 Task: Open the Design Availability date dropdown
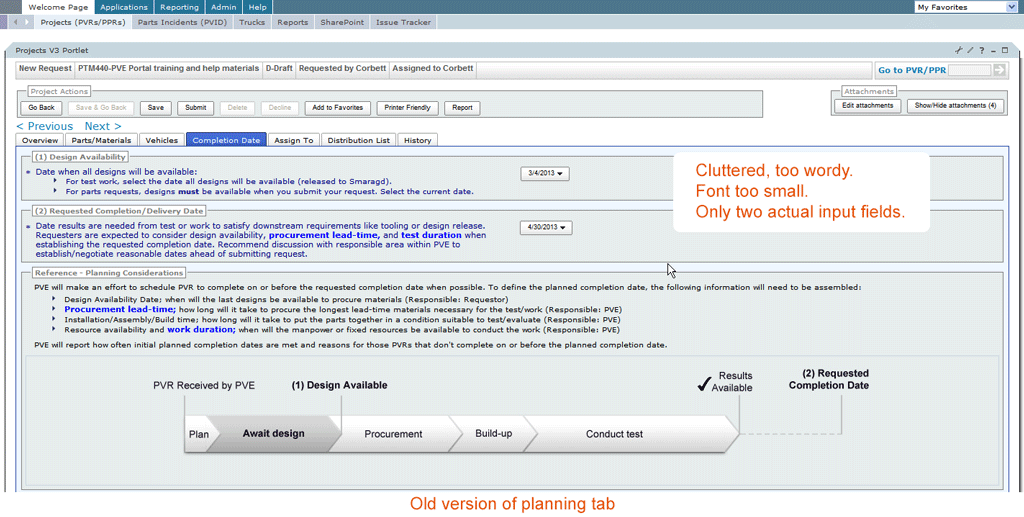(545, 173)
